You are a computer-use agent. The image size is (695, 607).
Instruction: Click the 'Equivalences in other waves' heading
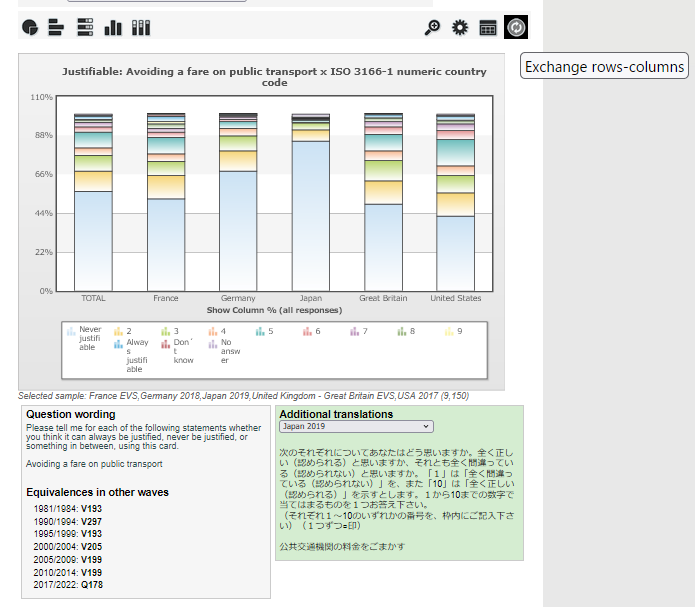point(97,492)
